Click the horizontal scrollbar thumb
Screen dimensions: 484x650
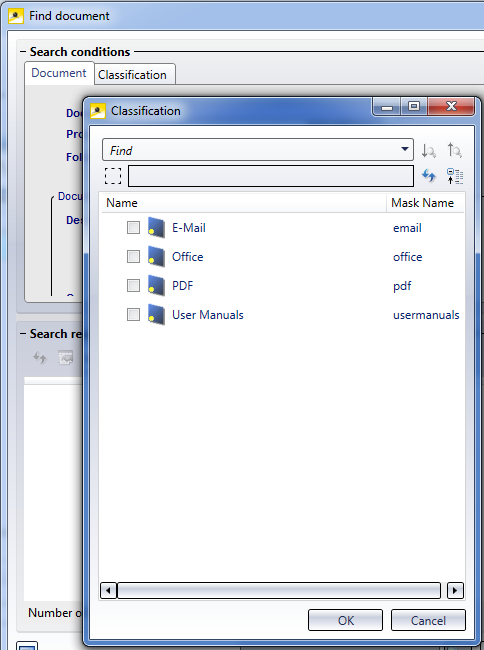(x=279, y=590)
